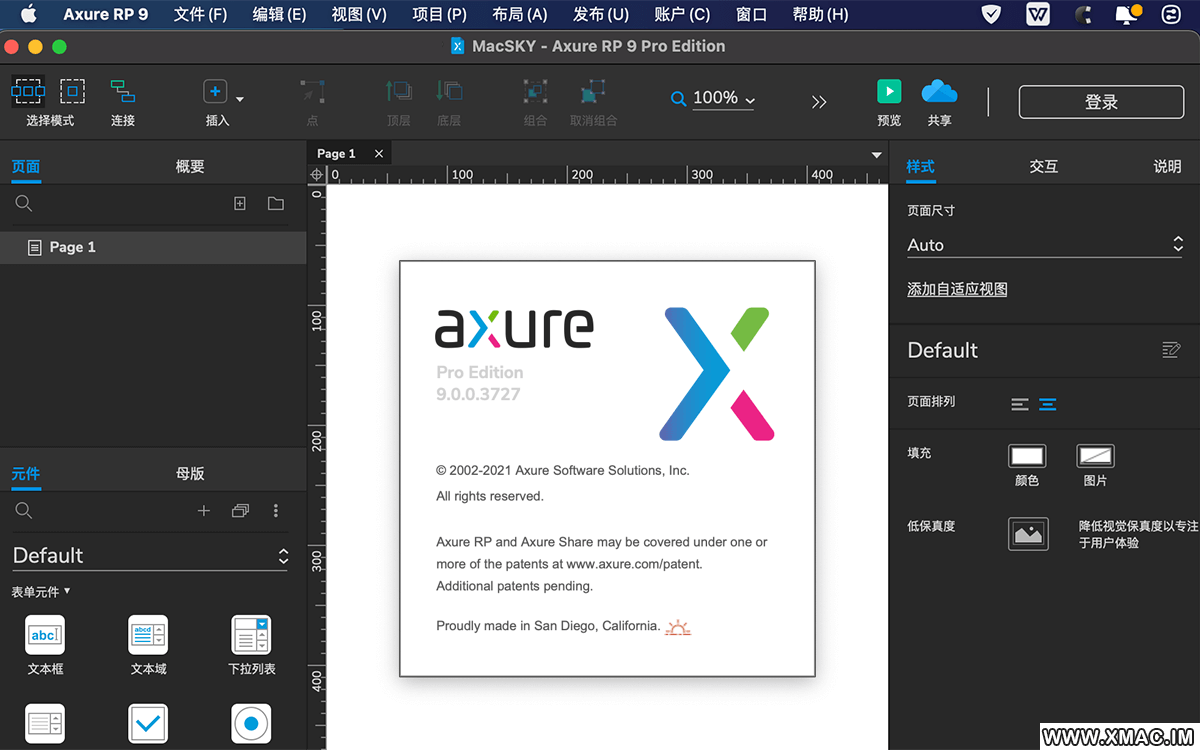Click the 插入 insert plus icon
The height and width of the screenshot is (750, 1200).
pos(215,91)
